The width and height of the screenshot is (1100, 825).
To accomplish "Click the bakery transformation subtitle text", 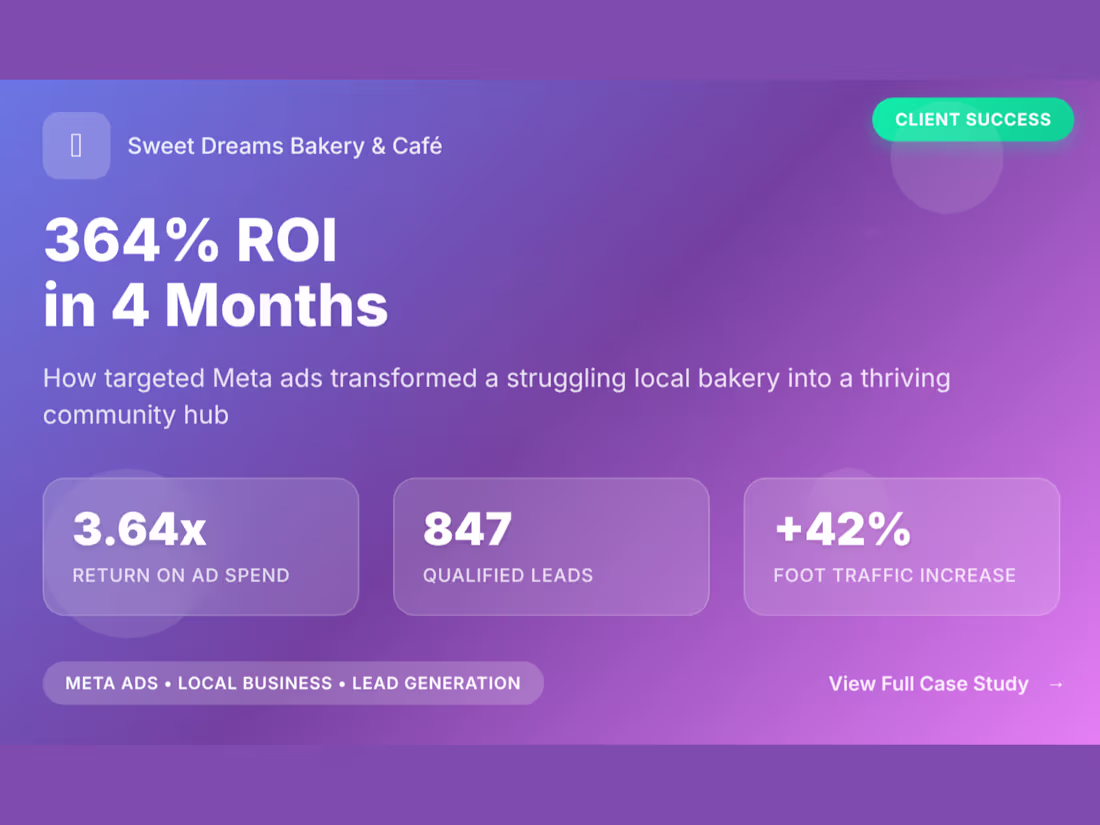I will pos(496,396).
